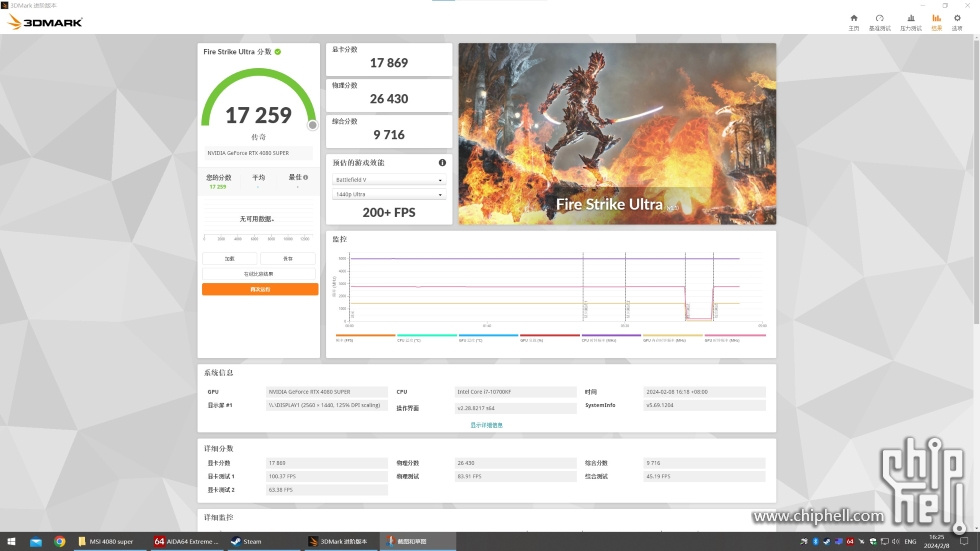980x551 pixels.
Task: Click the 100.37 FPS graphics test 1 value
Action: pyautogui.click(x=327, y=476)
